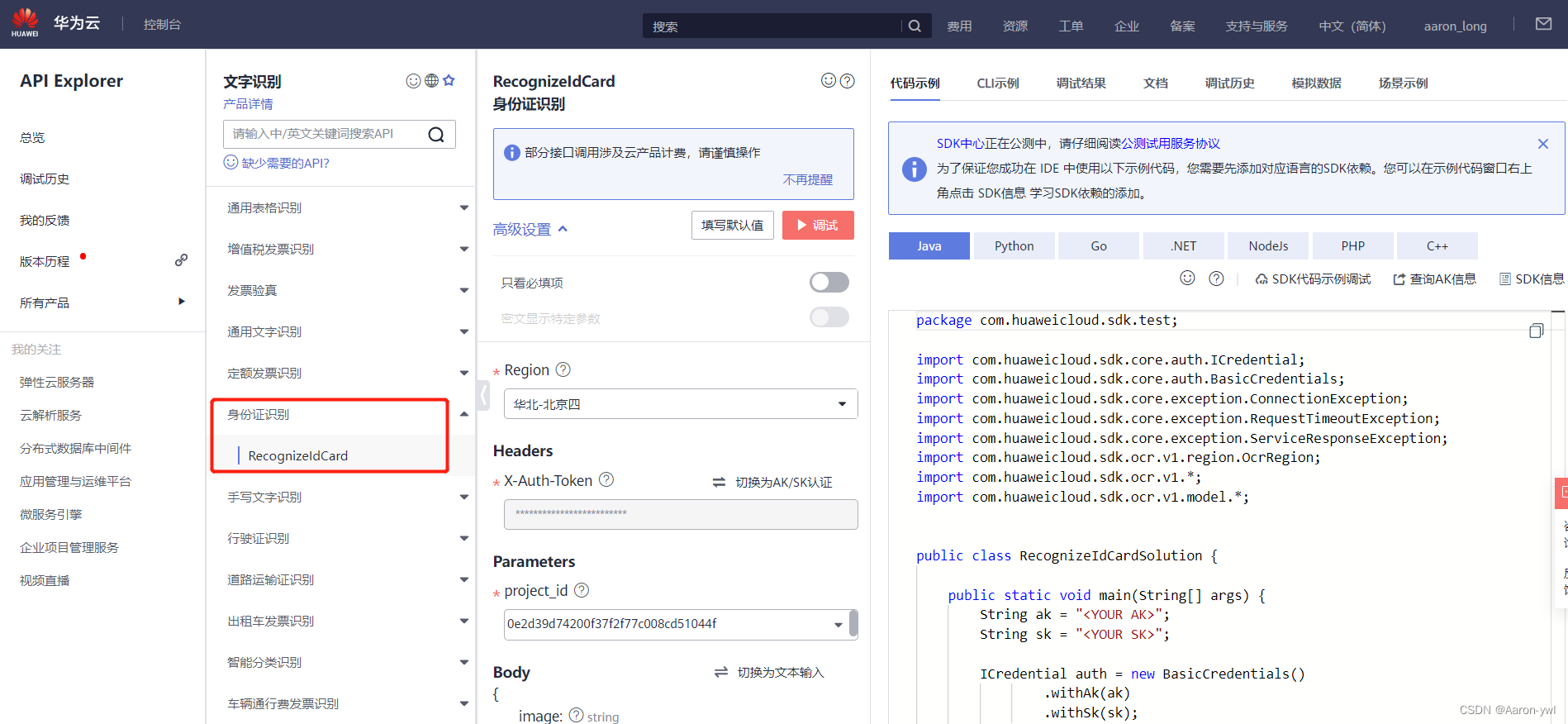Open the 产品详情 link

[248, 104]
